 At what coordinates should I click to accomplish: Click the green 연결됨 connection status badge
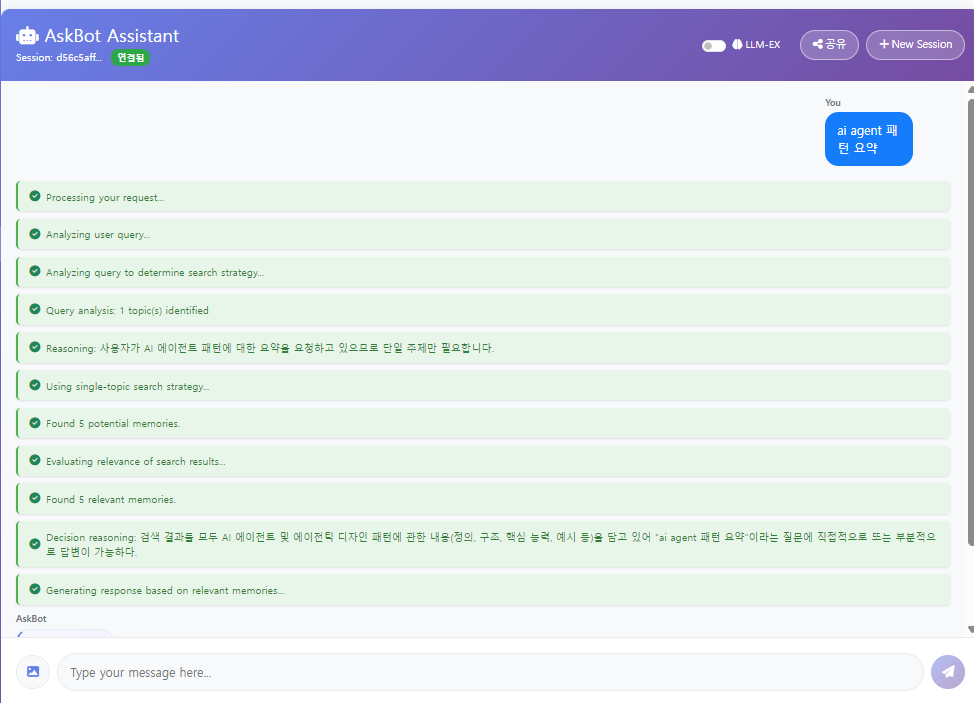click(x=130, y=58)
